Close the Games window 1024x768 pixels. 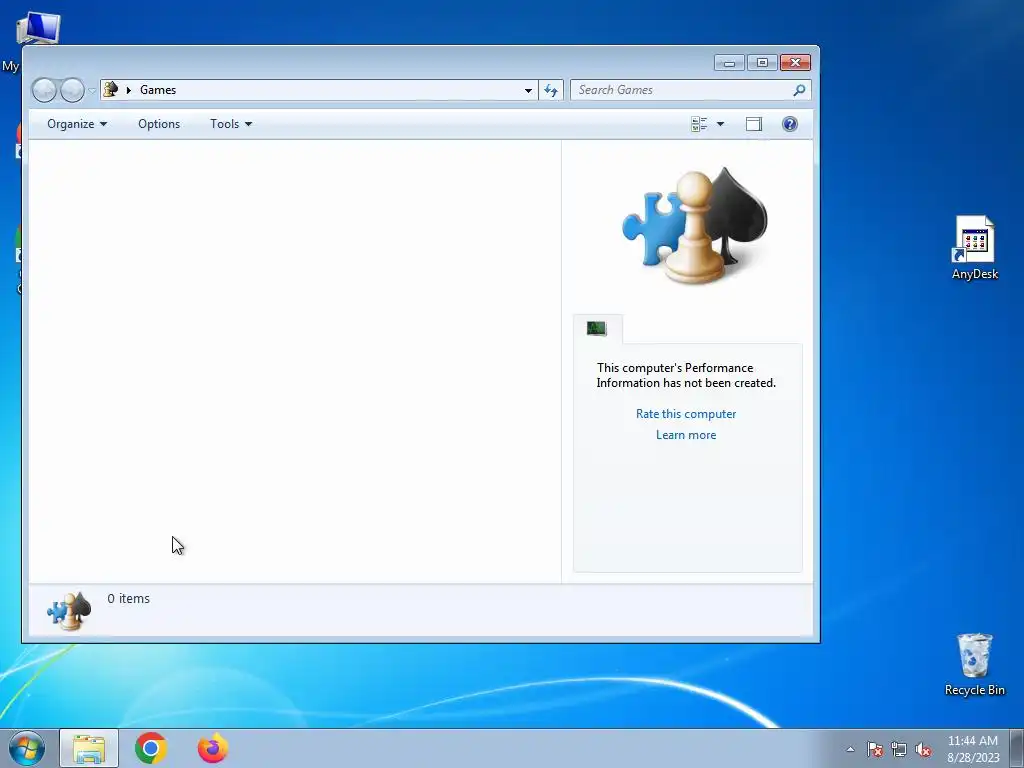tap(795, 63)
